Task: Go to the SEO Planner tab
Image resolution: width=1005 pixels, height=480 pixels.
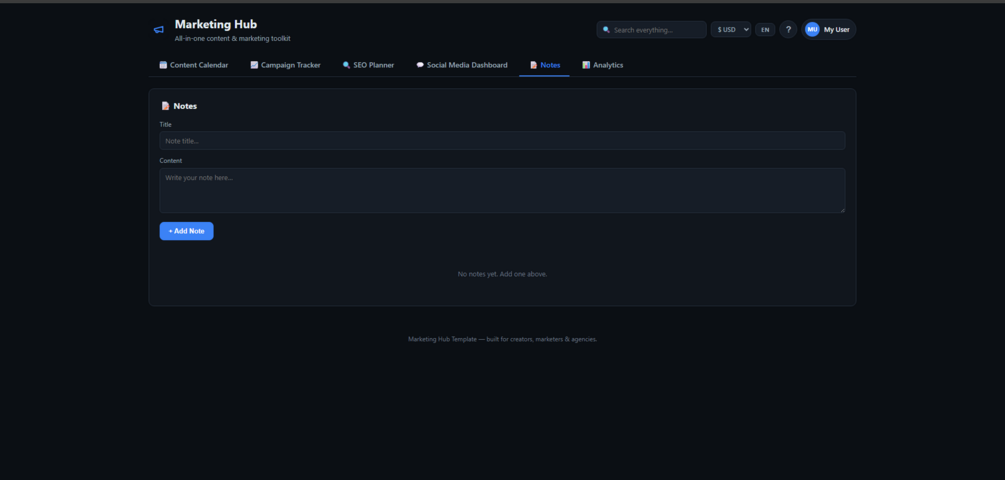Action: [369, 65]
